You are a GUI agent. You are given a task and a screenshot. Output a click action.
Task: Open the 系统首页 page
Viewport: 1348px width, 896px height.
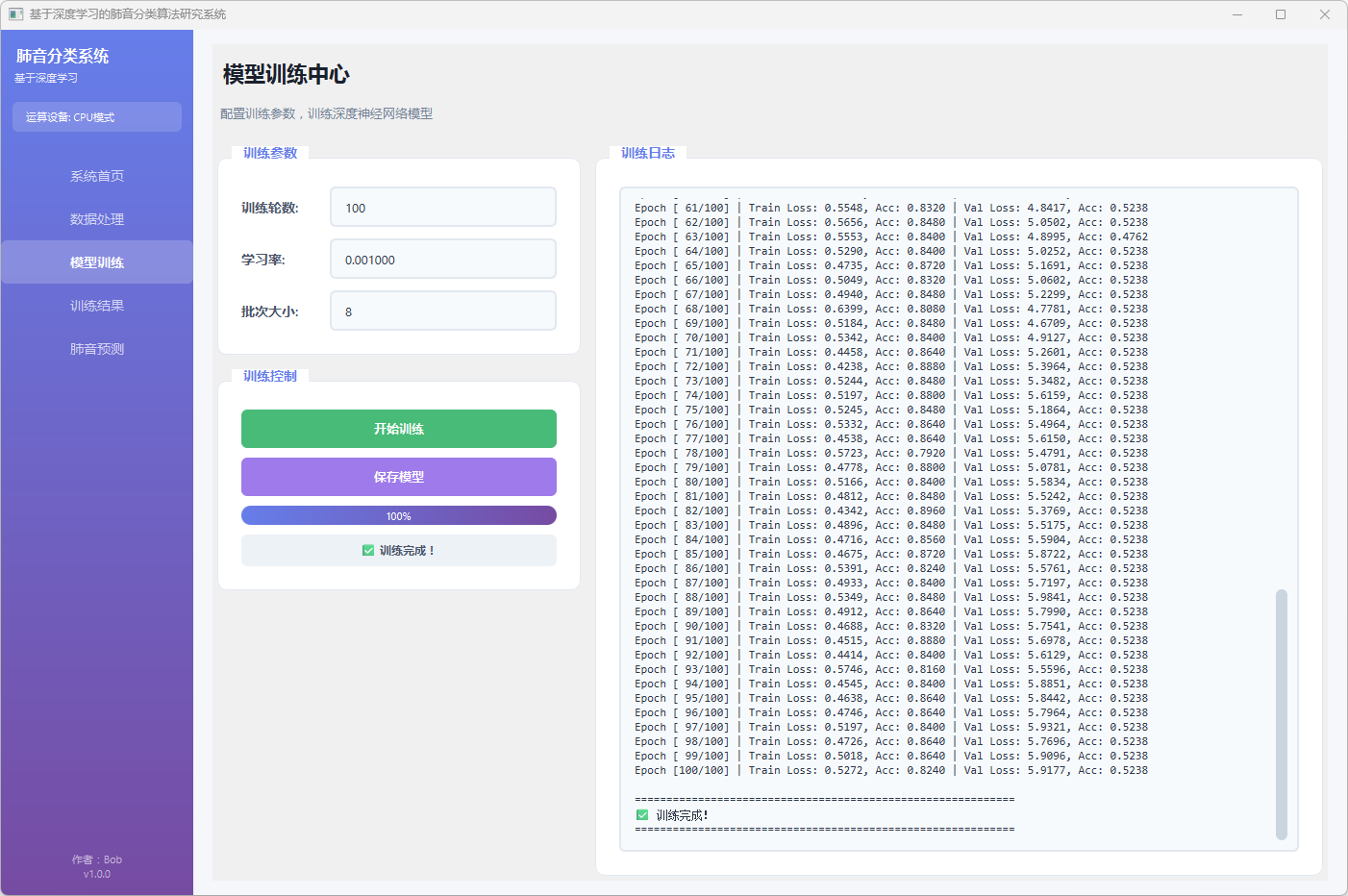pyautogui.click(x=96, y=176)
